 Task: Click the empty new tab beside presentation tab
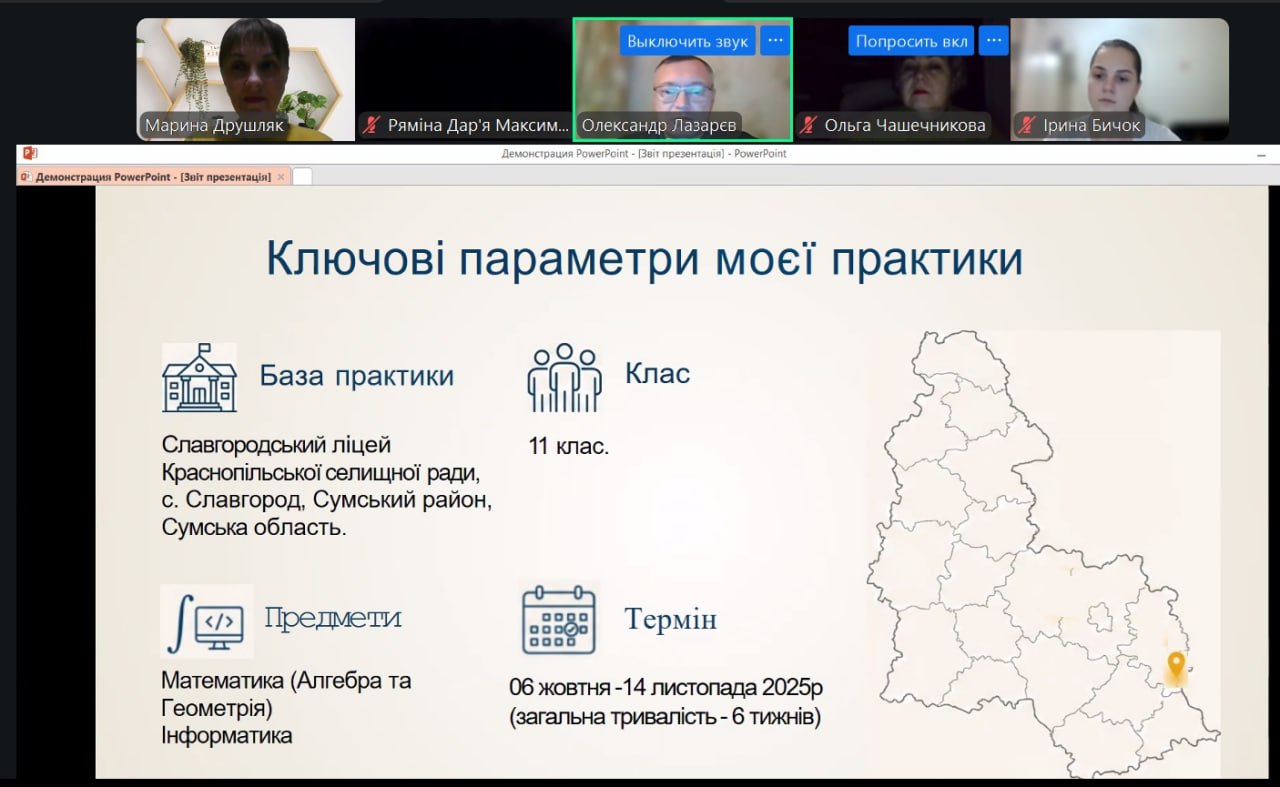(303, 177)
